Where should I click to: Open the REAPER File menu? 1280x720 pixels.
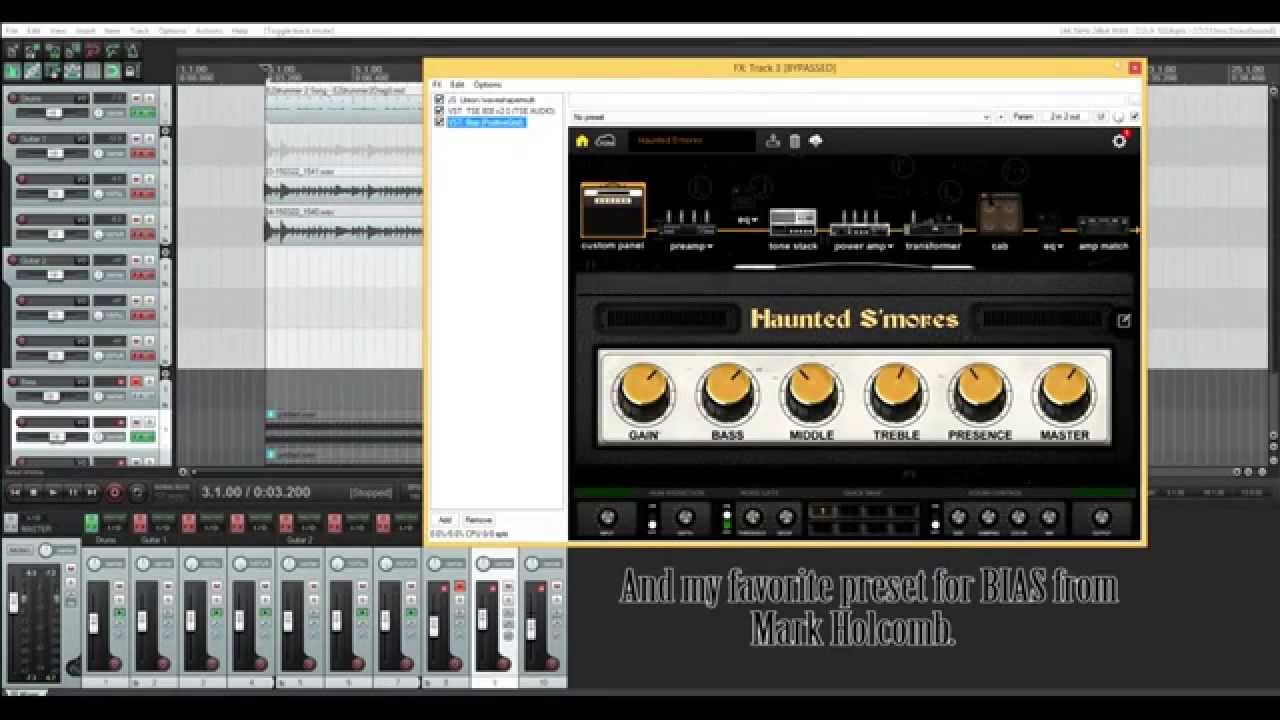(x=12, y=31)
